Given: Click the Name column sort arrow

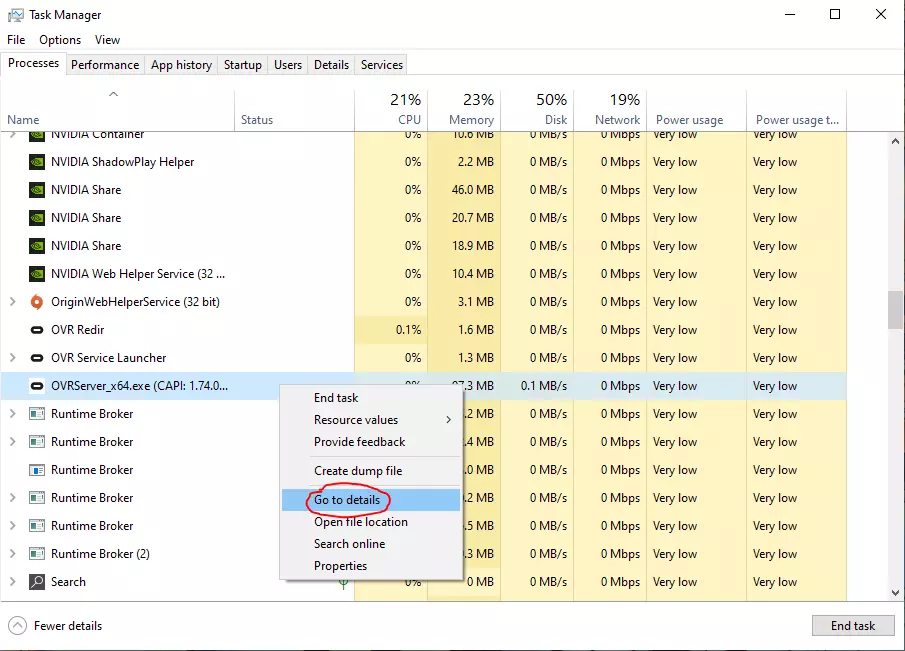Looking at the screenshot, I should pyautogui.click(x=114, y=94).
